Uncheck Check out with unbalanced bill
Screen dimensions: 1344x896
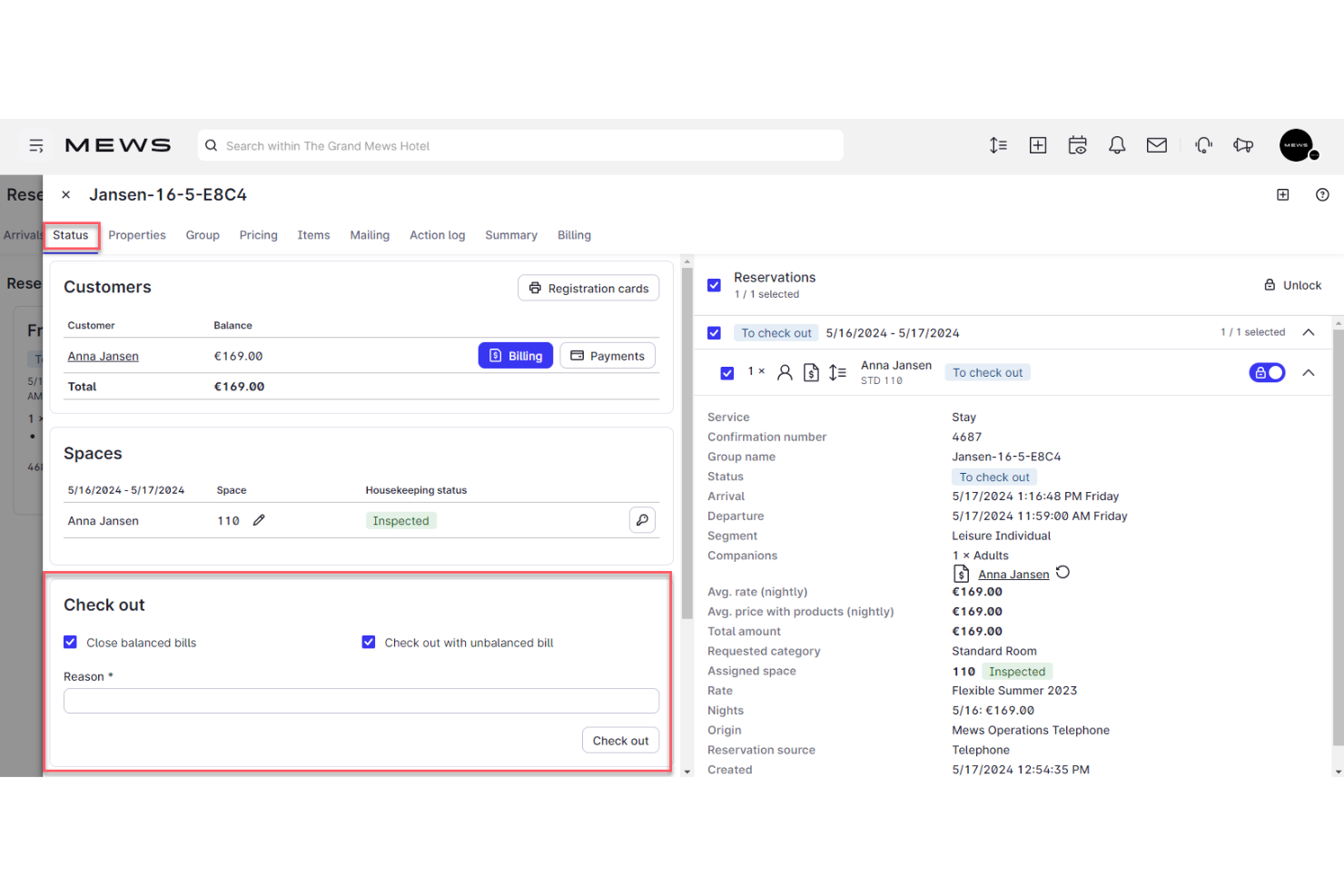click(369, 642)
